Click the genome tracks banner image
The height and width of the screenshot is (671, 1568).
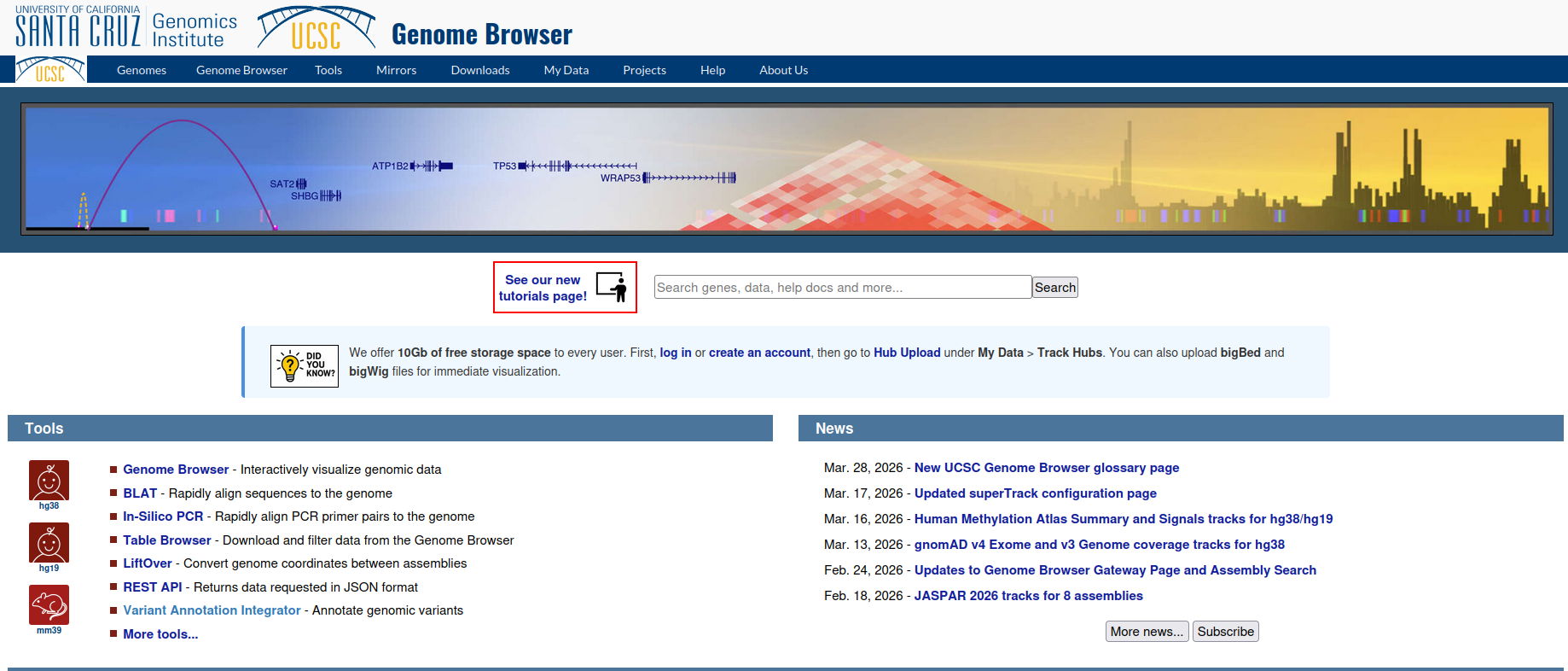tap(786, 169)
